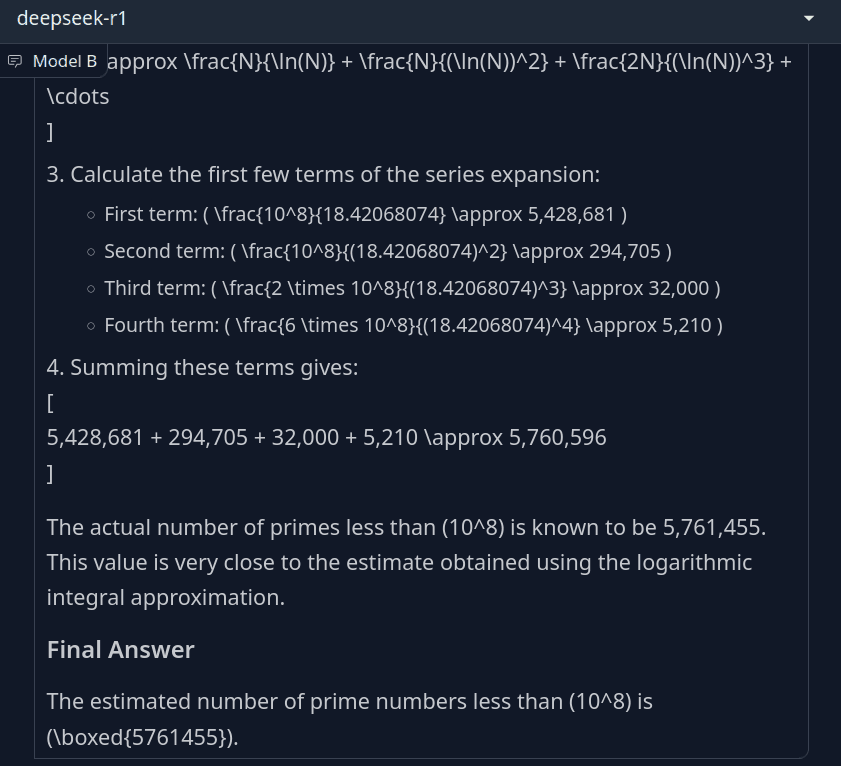Click step 3 'Calculate the first few terms' text

(x=323, y=174)
